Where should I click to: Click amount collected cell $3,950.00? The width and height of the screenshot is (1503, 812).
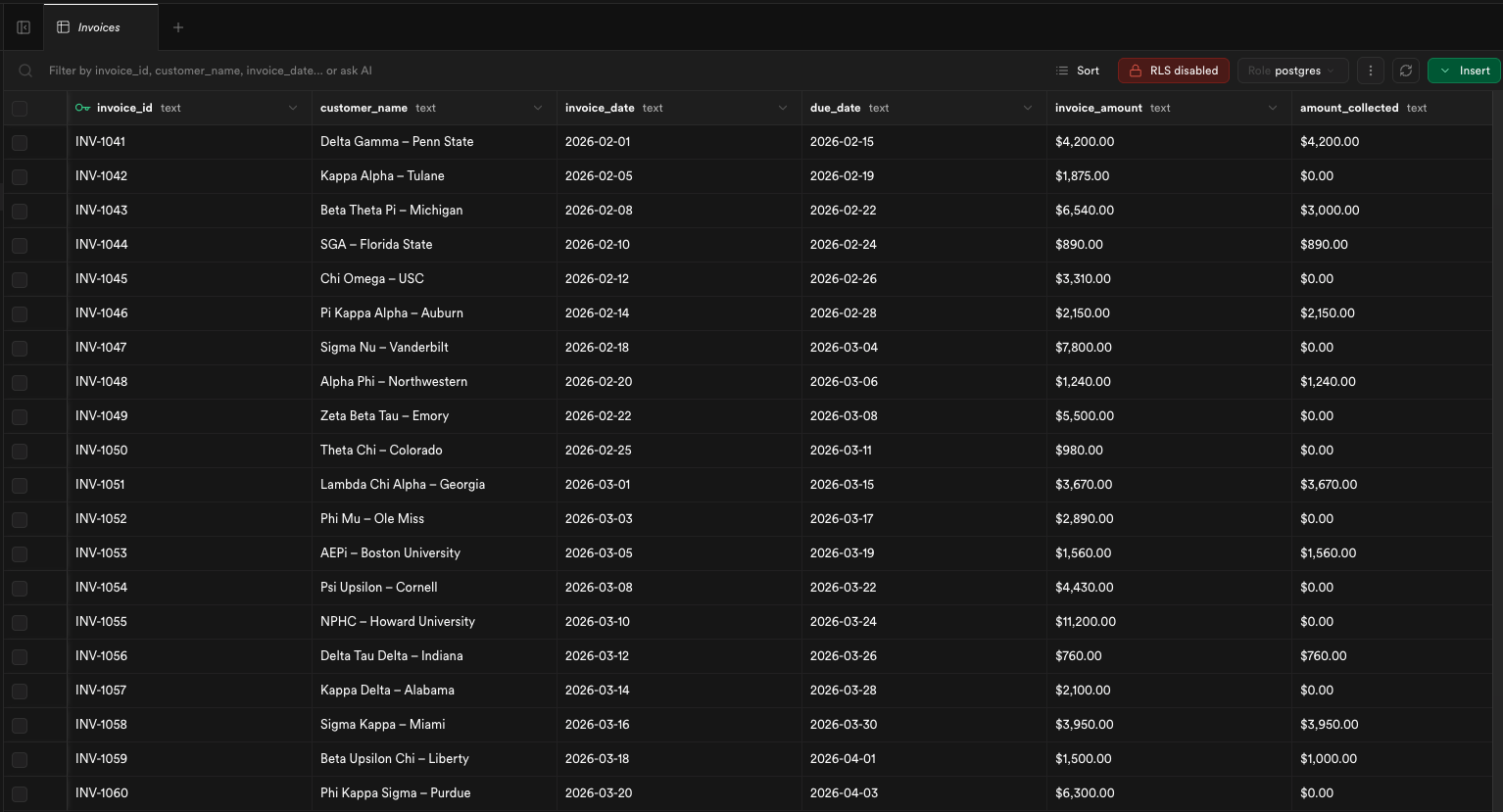click(1393, 725)
